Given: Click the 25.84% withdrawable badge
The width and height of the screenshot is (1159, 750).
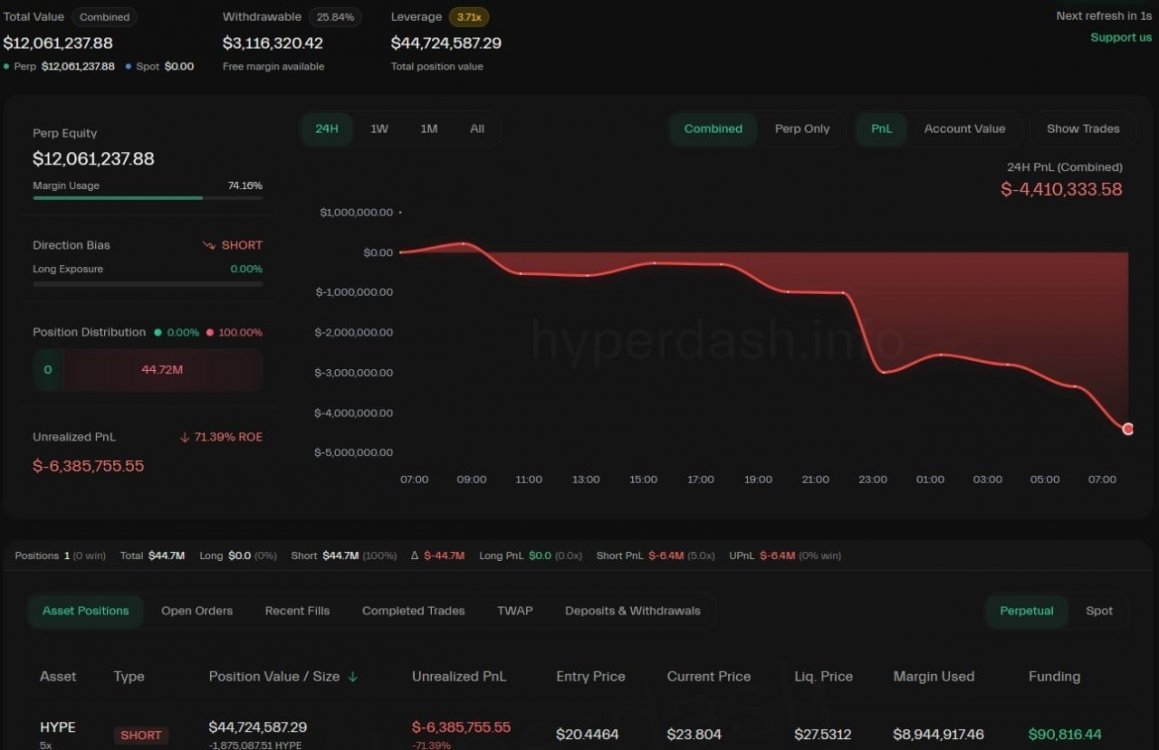Looking at the screenshot, I should (335, 17).
